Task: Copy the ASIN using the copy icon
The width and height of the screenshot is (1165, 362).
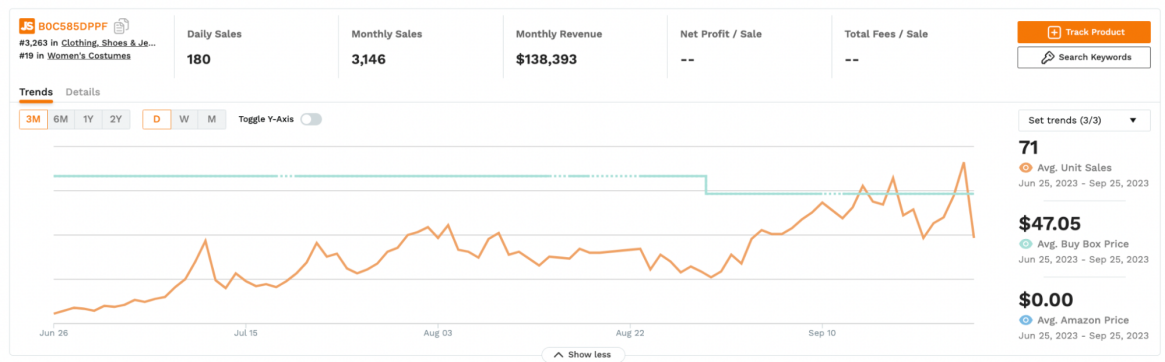Action: [122, 26]
